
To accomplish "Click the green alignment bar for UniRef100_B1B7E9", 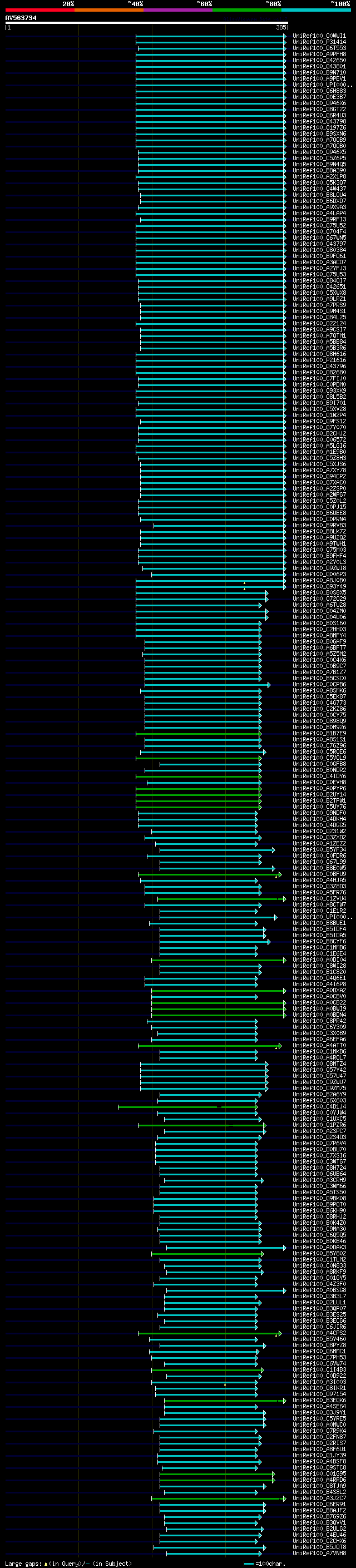I will 199,734.
